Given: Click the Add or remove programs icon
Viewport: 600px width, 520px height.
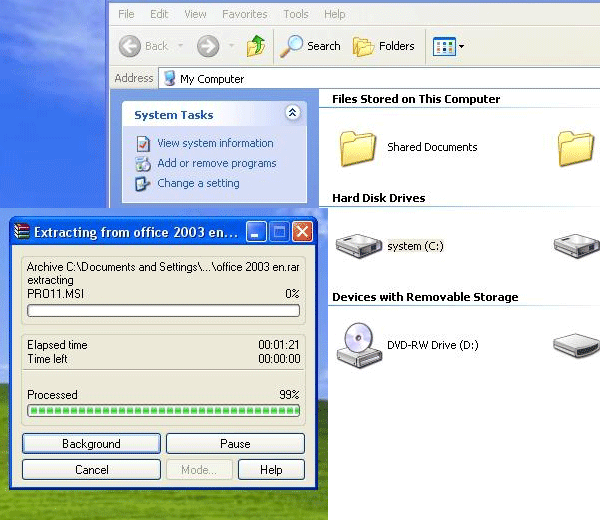Looking at the screenshot, I should (x=143, y=164).
